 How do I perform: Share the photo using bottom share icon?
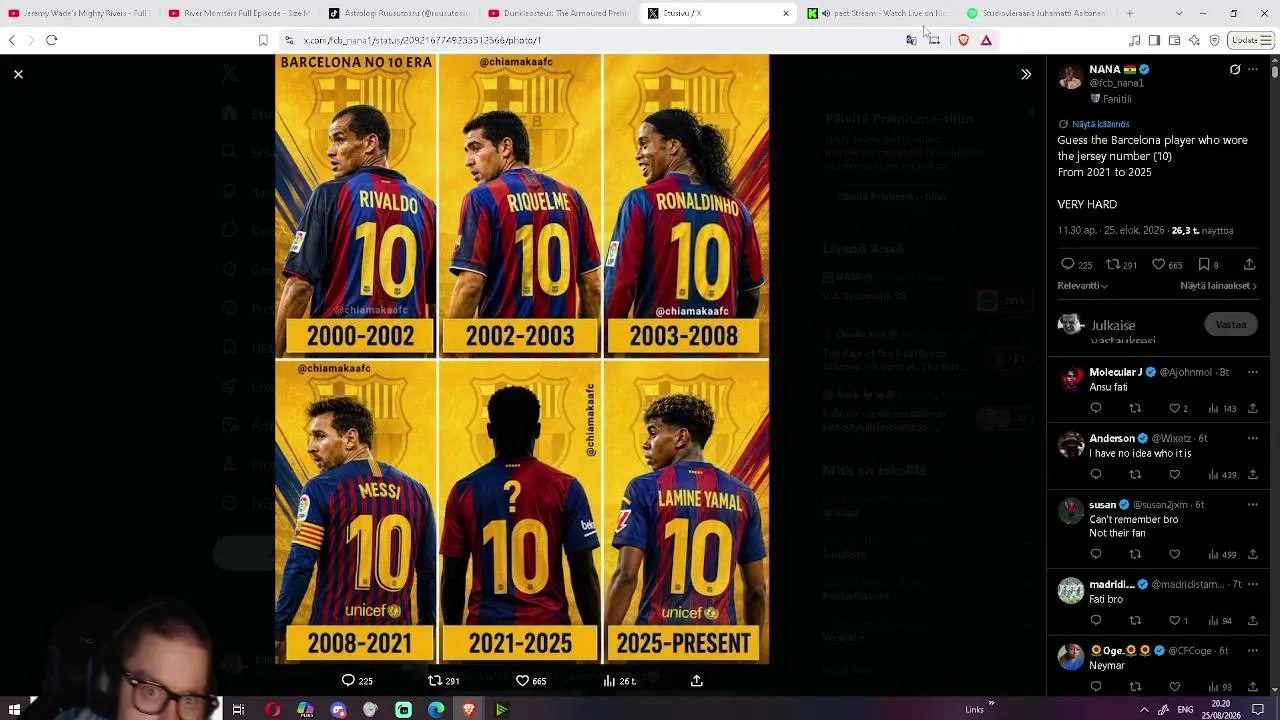[697, 681]
